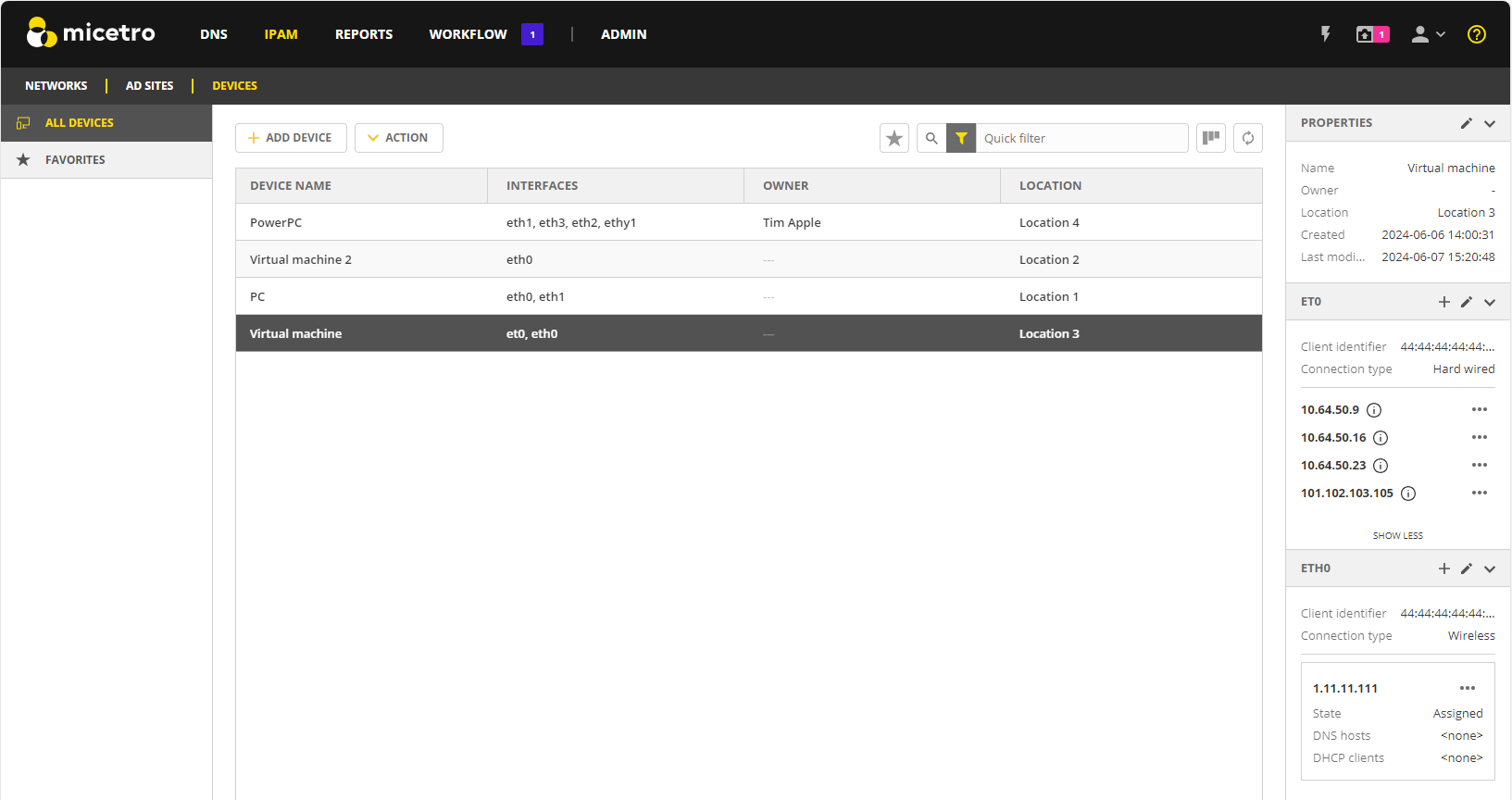Refresh the device list
The height and width of the screenshot is (800, 1512).
pos(1247,138)
